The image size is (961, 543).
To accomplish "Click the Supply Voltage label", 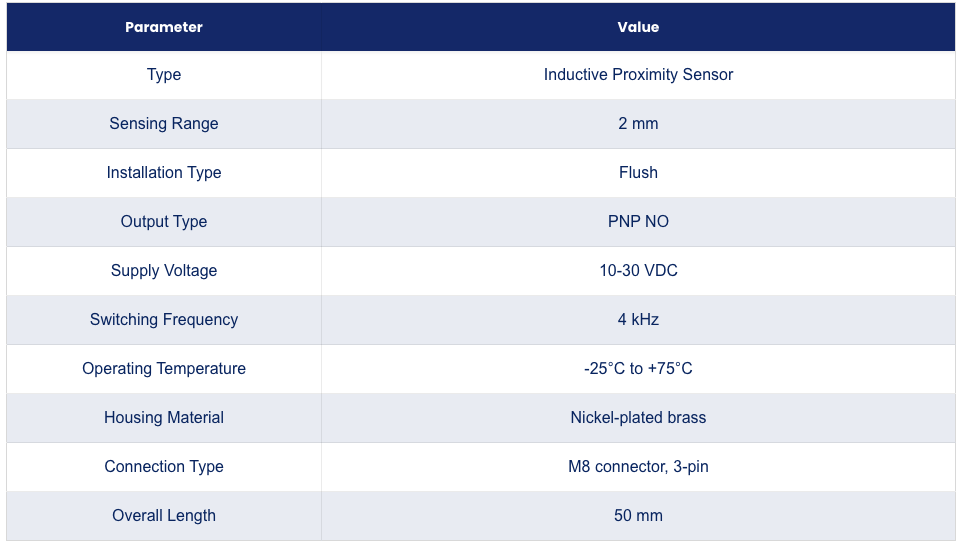I will pos(164,271).
